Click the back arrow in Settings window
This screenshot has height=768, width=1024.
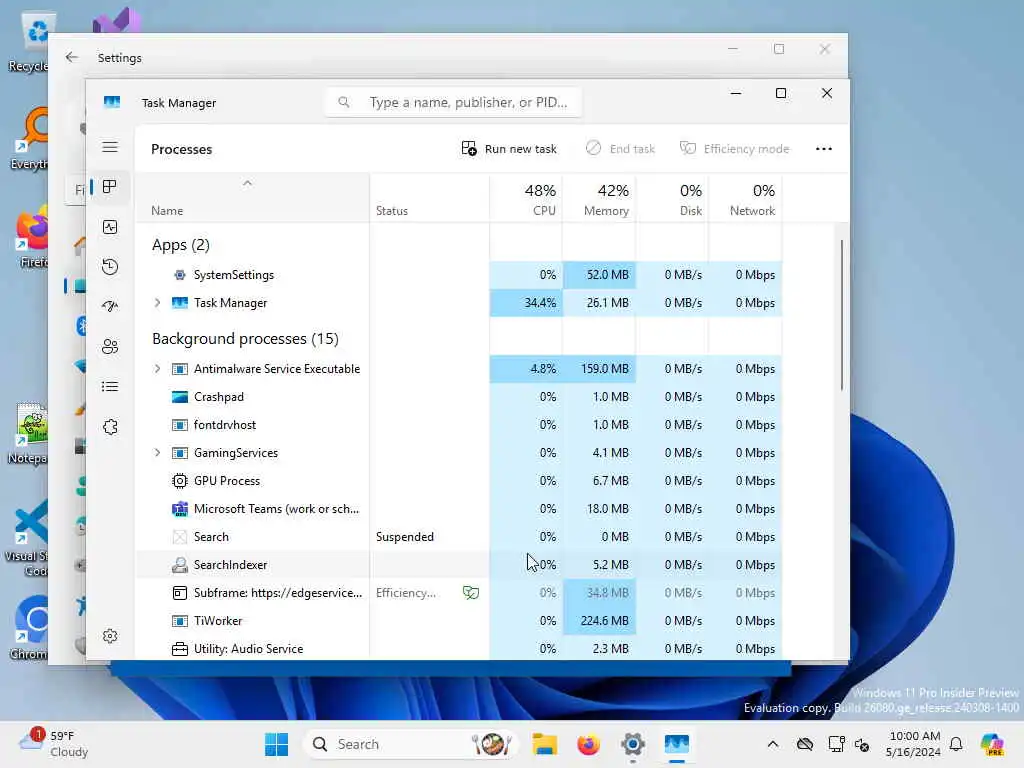point(72,57)
